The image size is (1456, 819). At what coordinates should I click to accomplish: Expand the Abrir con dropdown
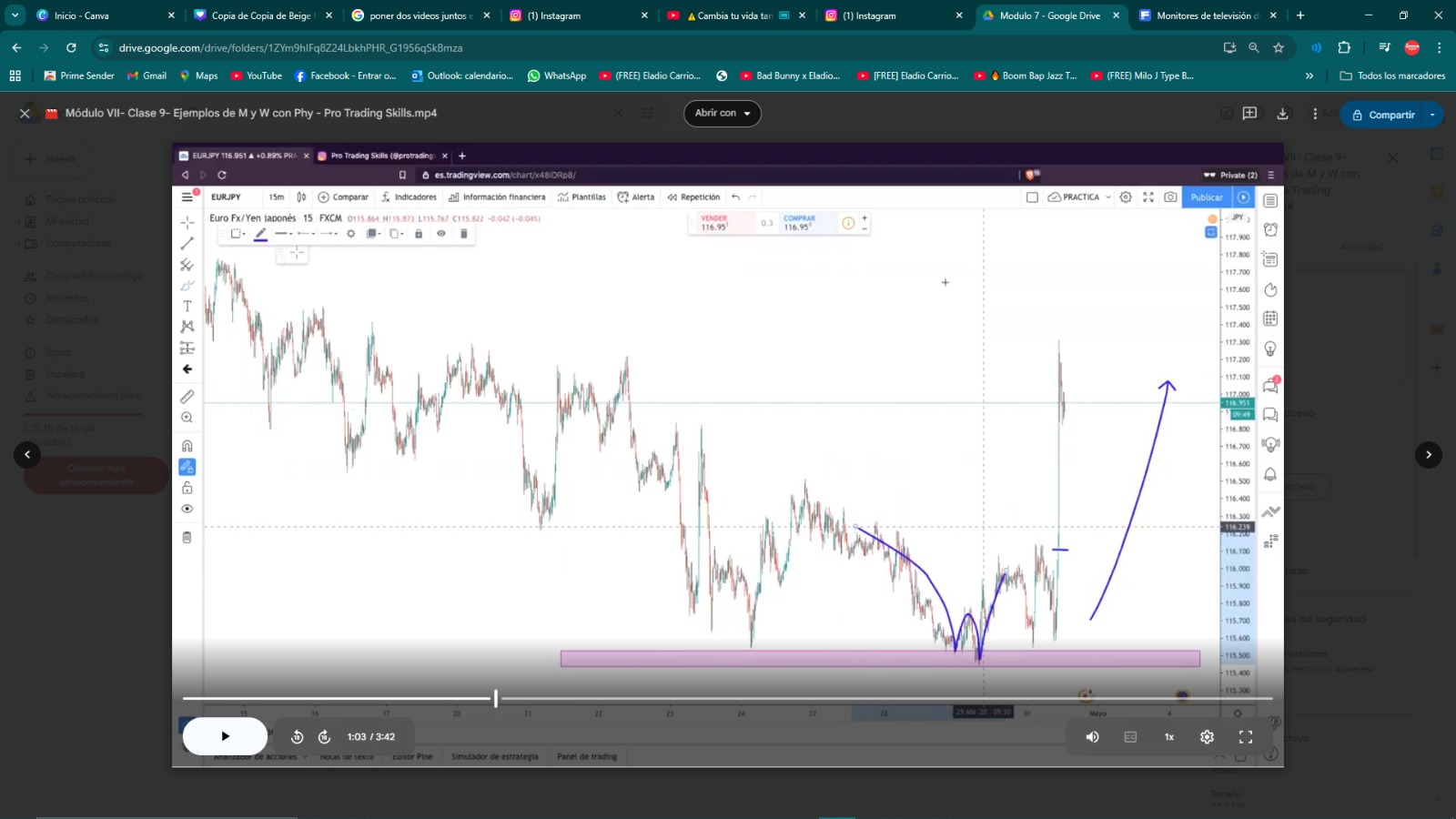[x=723, y=113]
